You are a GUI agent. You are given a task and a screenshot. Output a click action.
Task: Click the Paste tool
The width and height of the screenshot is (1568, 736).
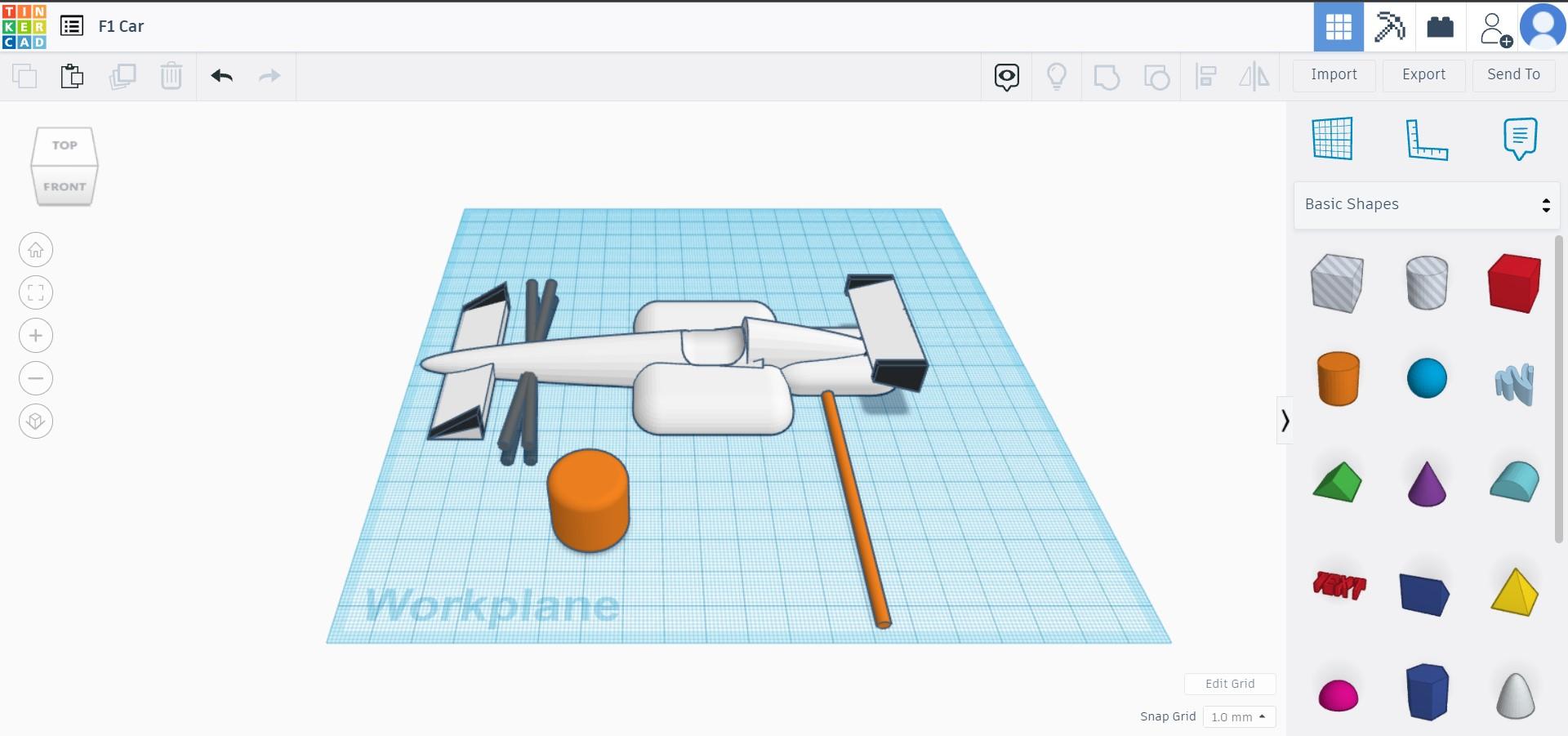[72, 76]
